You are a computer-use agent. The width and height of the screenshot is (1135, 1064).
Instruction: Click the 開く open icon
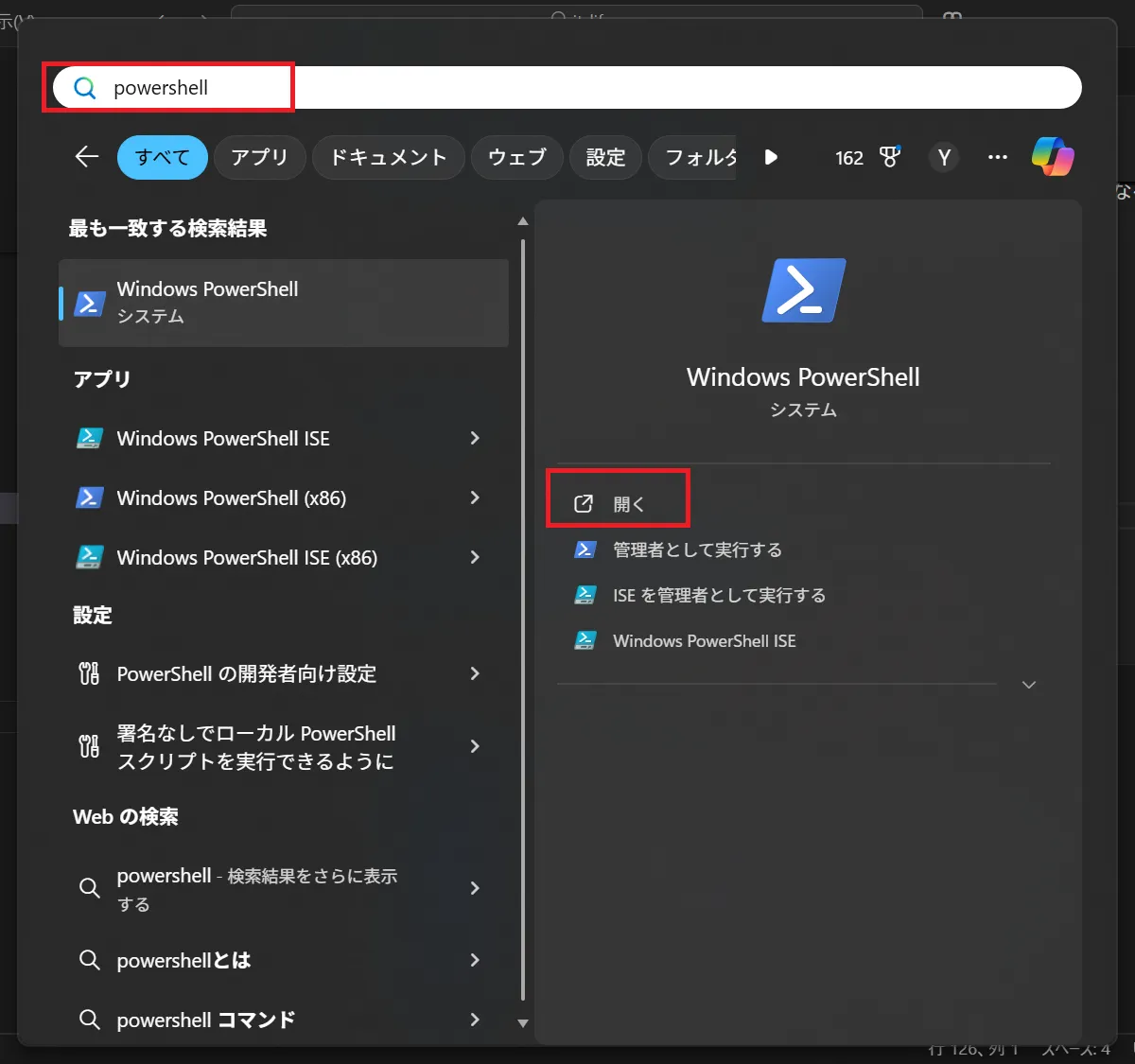584,504
